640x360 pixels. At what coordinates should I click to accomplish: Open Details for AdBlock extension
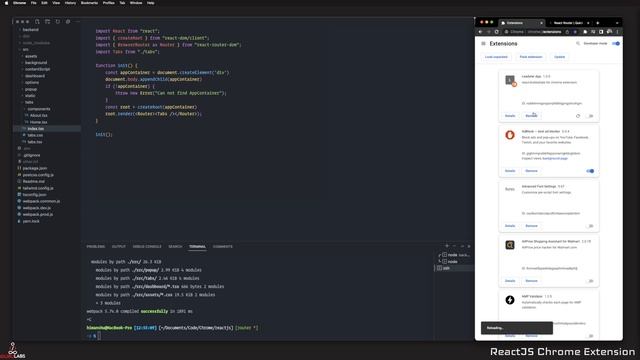(510, 171)
